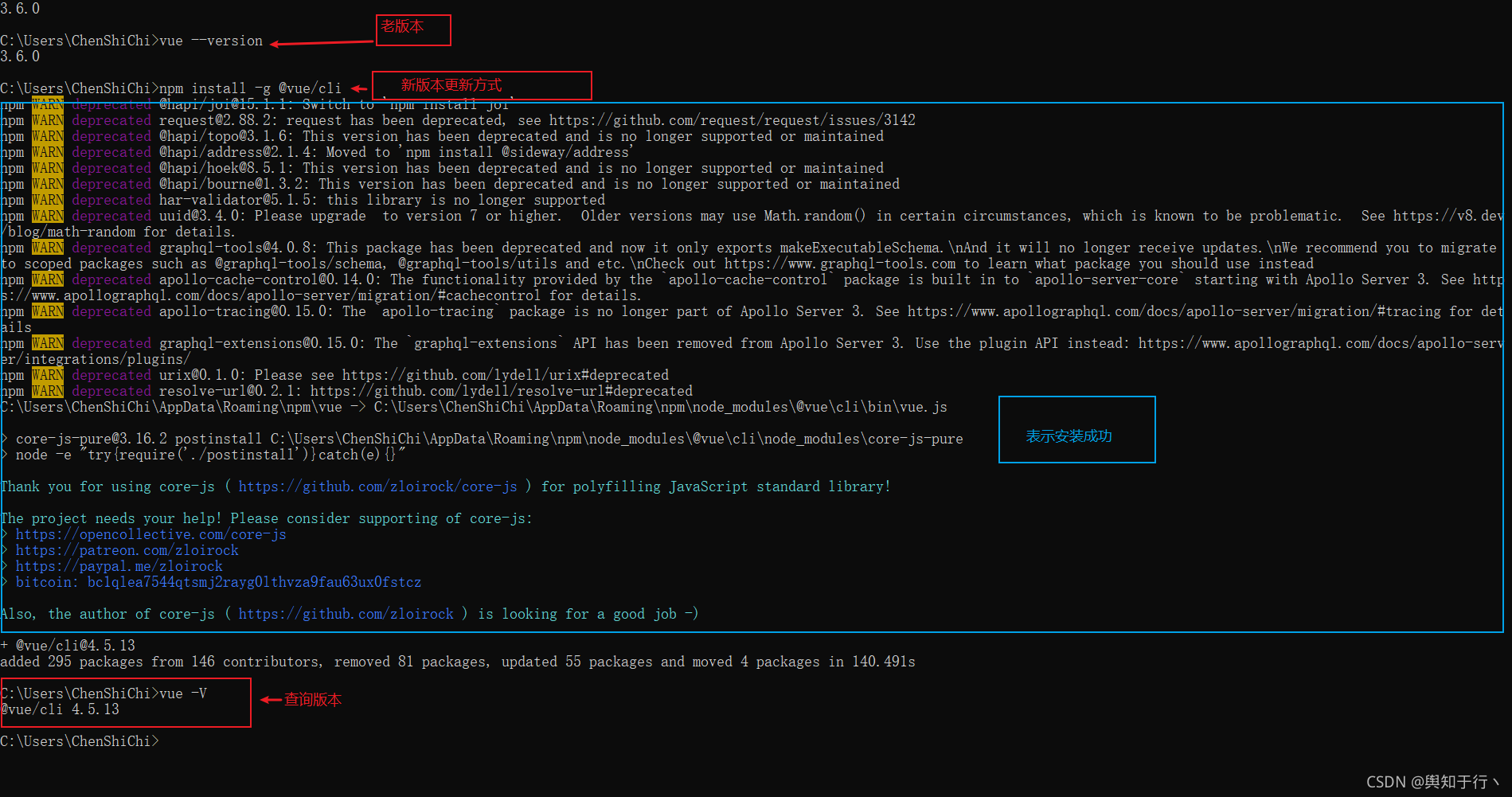1512x797 pixels.
Task: Click the 'node -e try{require' command line
Action: (203, 455)
